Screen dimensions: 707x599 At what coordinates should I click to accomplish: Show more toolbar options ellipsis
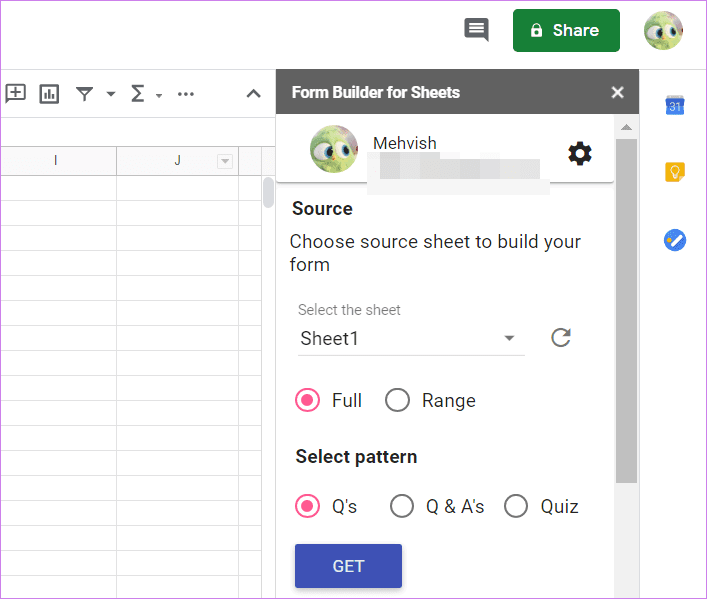coord(186,94)
